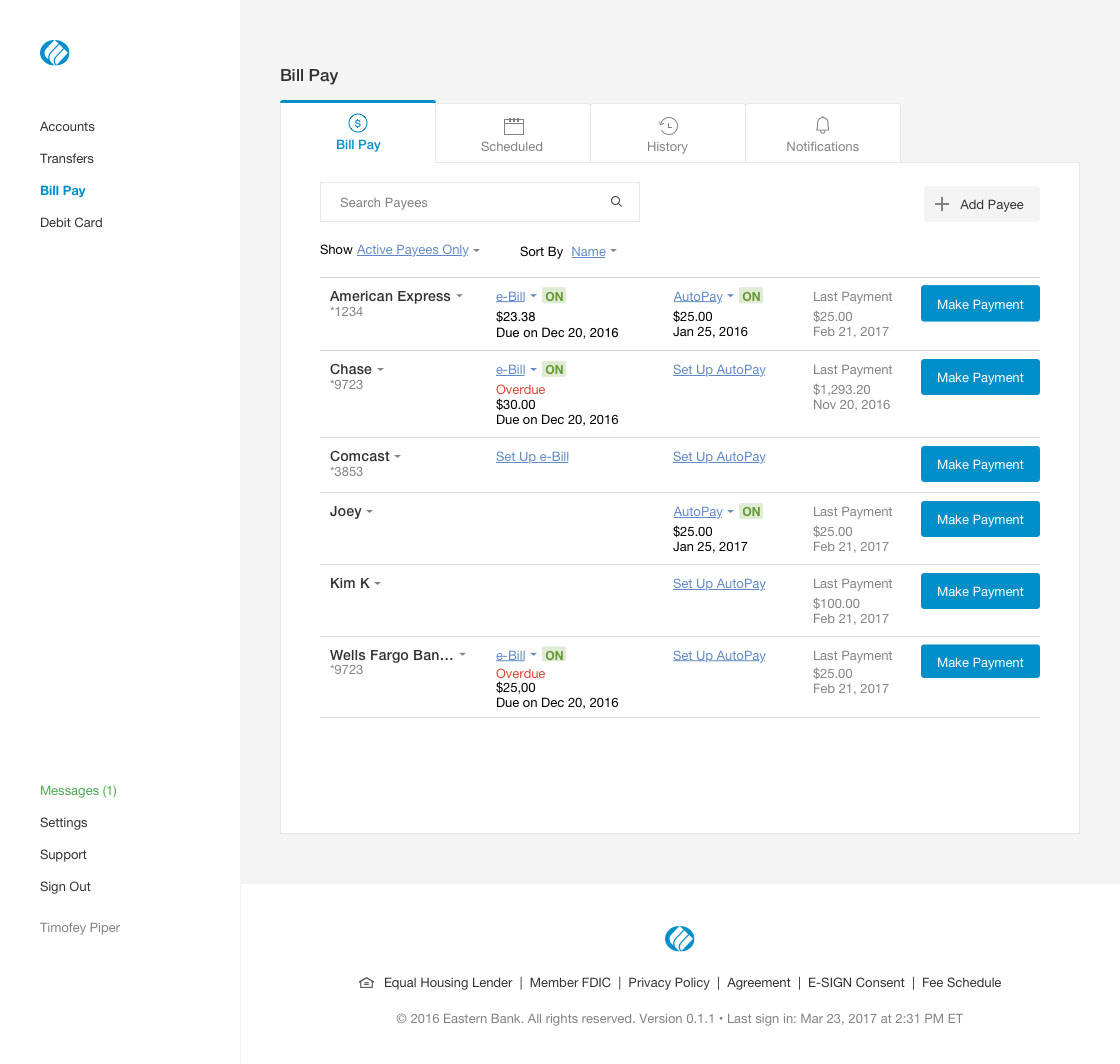The width and height of the screenshot is (1120, 1064).
Task: Click the user name Timofey Piper
Action: (x=80, y=928)
